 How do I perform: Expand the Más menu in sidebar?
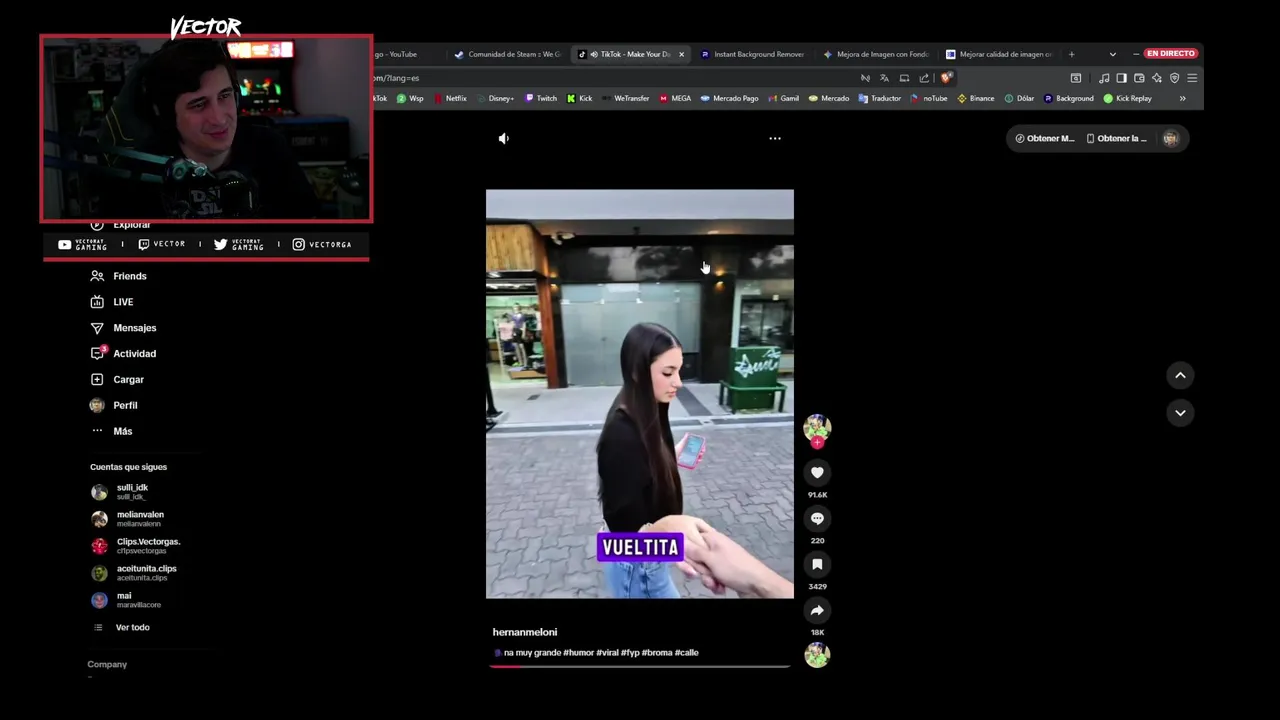[x=111, y=431]
